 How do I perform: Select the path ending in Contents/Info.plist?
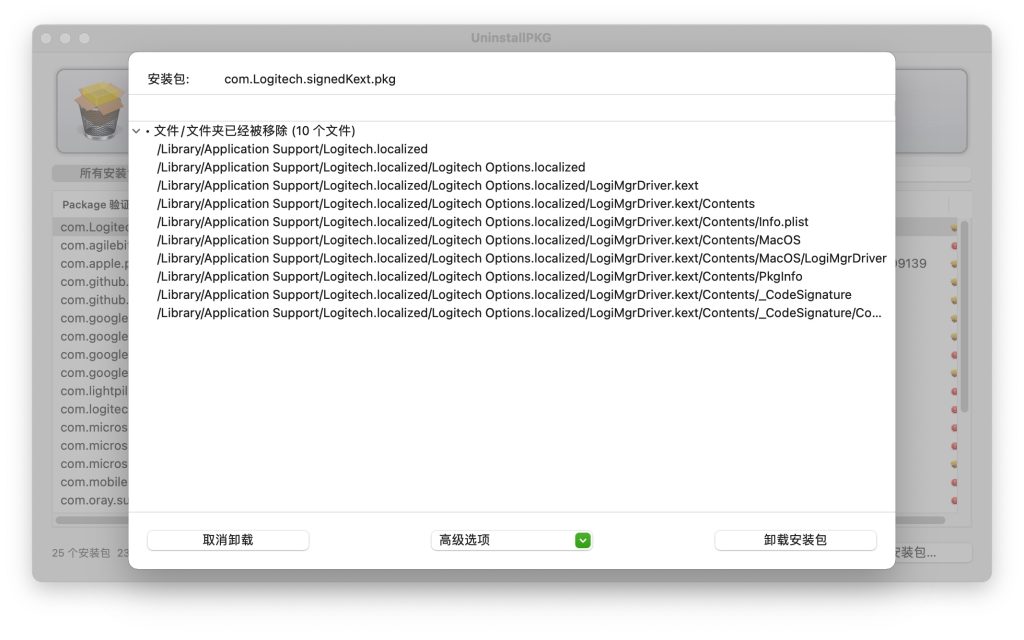483,222
